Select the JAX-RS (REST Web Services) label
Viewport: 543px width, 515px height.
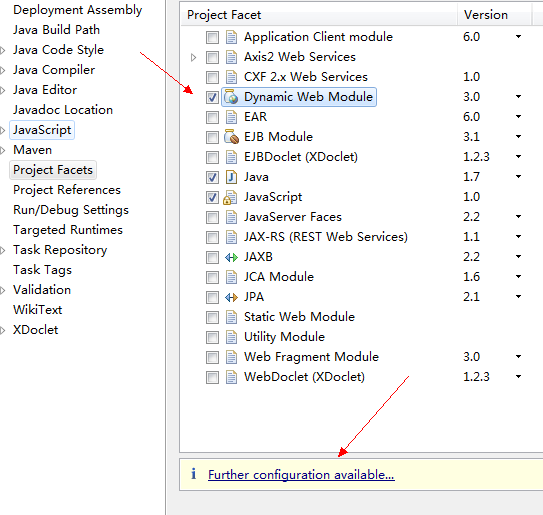tap(326, 237)
